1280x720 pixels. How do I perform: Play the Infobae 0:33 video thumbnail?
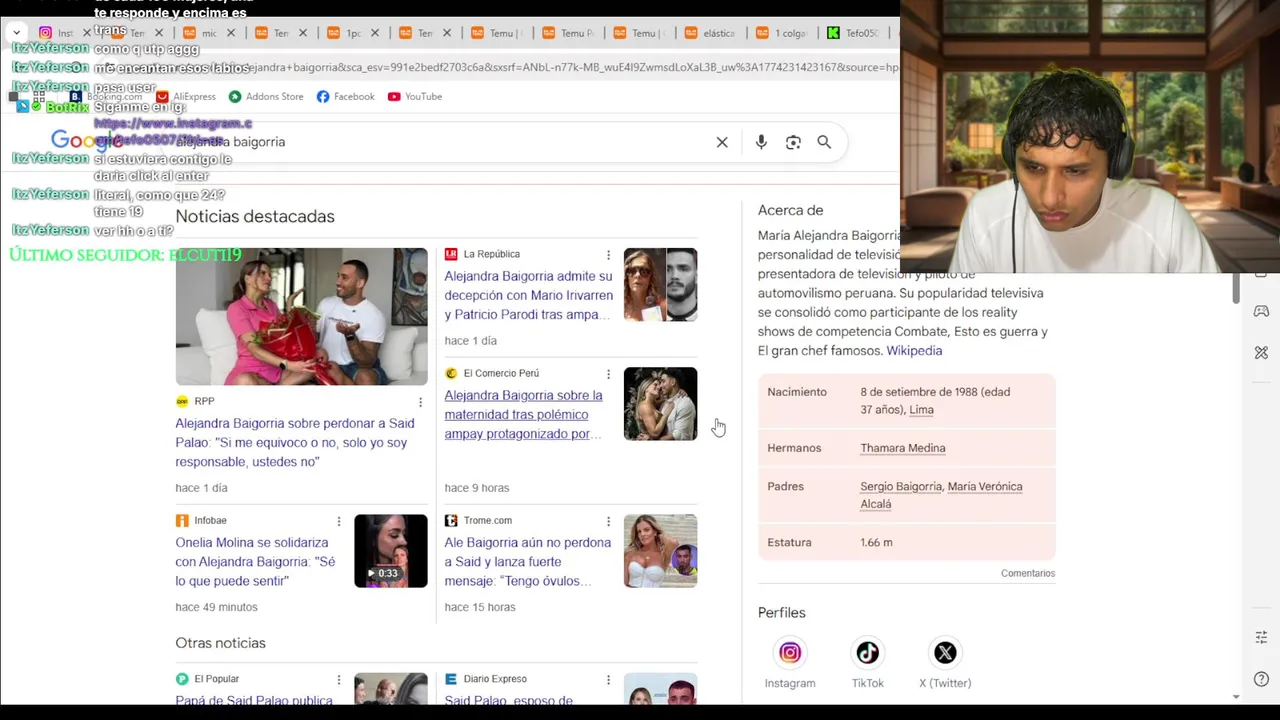tap(391, 551)
